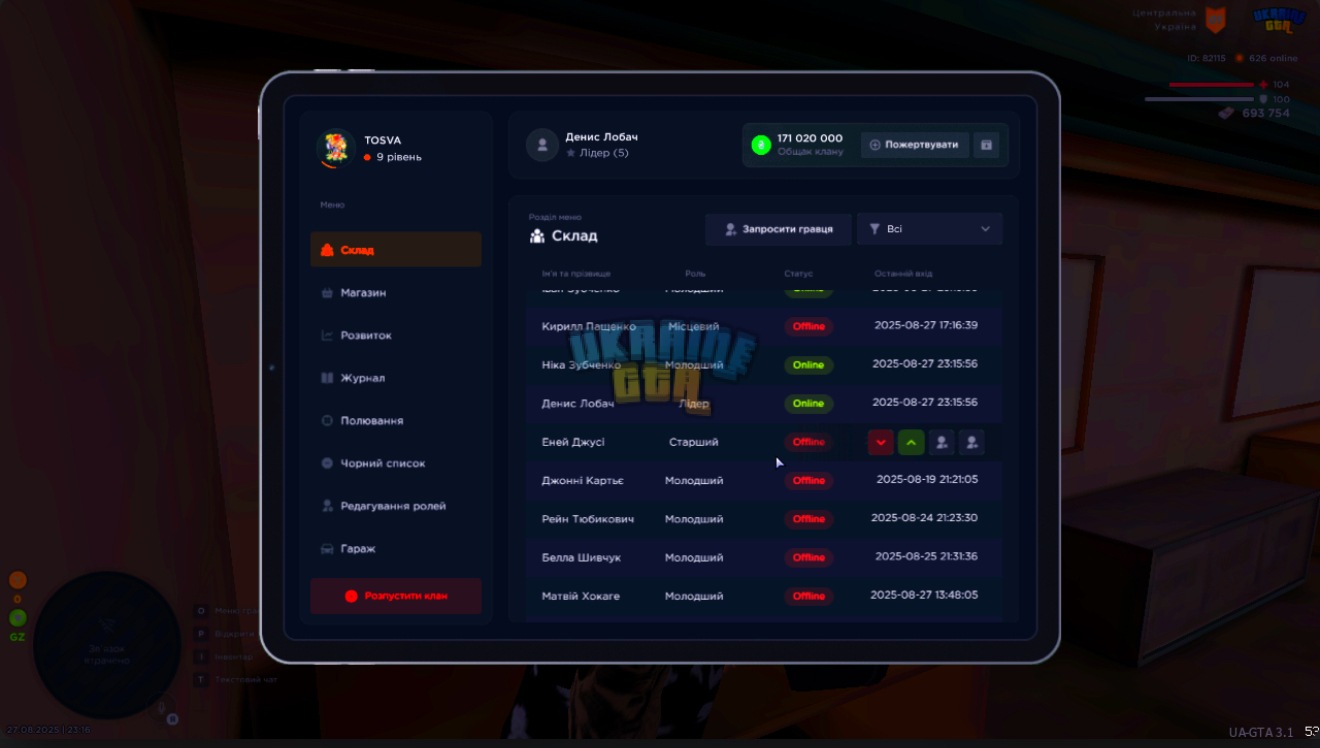This screenshot has height=748, width=1320.
Task: Click last login 2025-08-25 21:31:36
Action: 926,556
